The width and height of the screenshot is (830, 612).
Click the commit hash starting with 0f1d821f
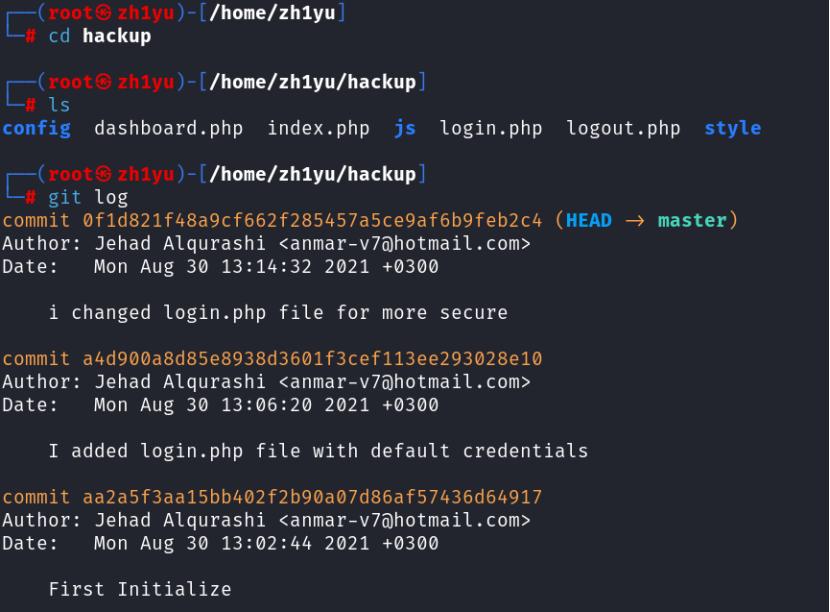(312, 220)
